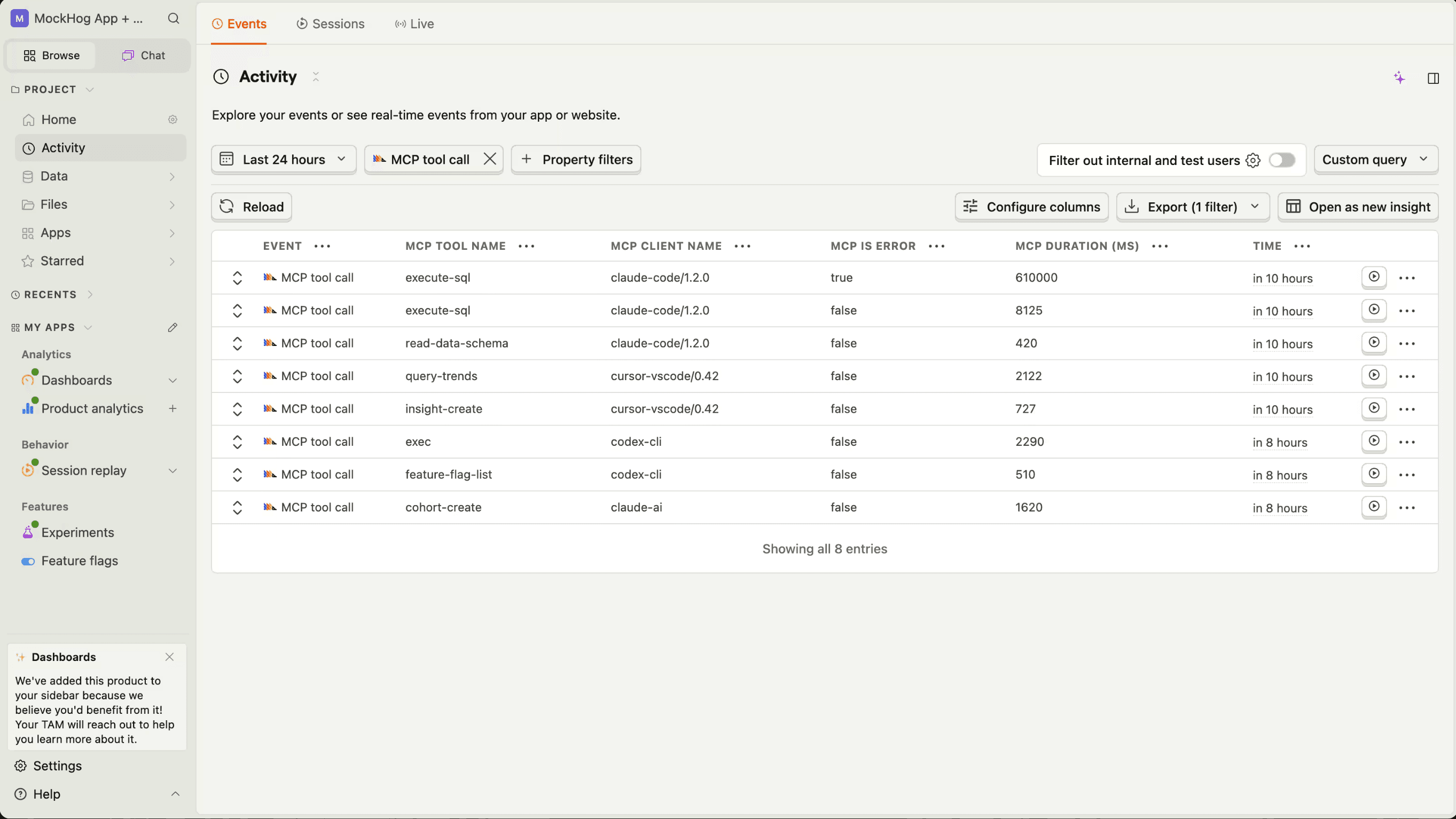
Task: Select the Events tab
Action: point(239,23)
